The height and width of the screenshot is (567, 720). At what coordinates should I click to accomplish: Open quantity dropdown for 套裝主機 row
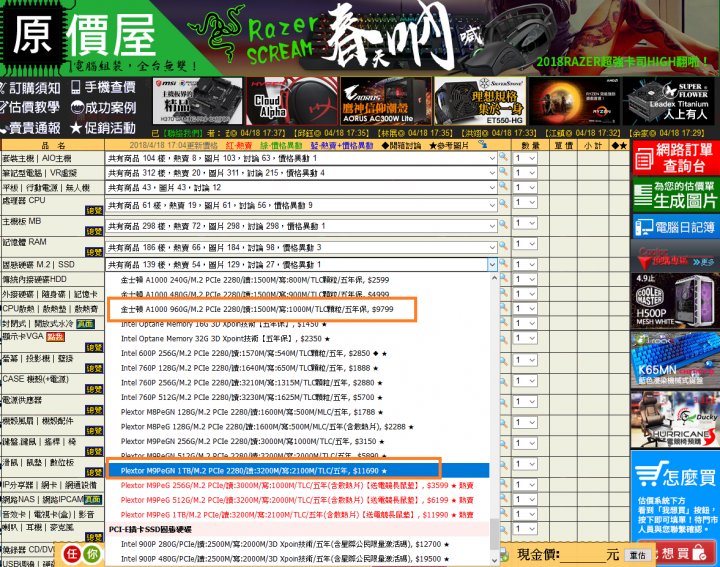click(x=525, y=158)
